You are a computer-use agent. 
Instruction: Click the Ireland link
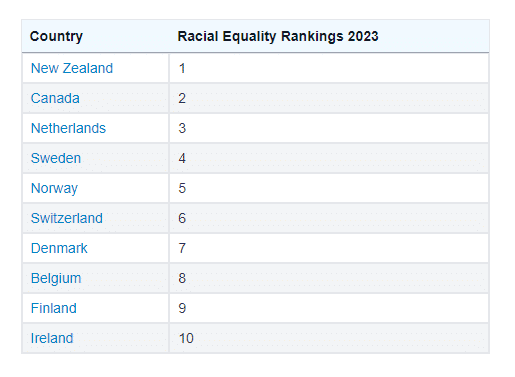pos(52,338)
